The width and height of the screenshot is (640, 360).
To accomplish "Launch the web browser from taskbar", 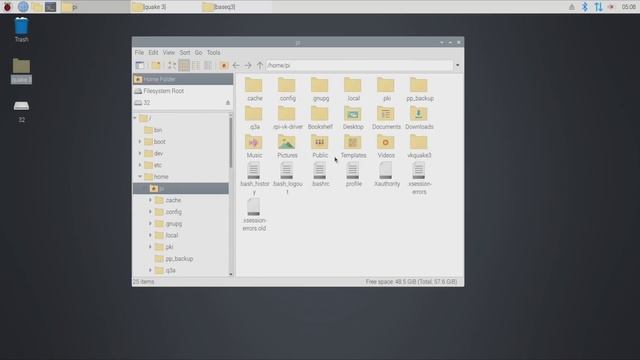I will tap(23, 7).
